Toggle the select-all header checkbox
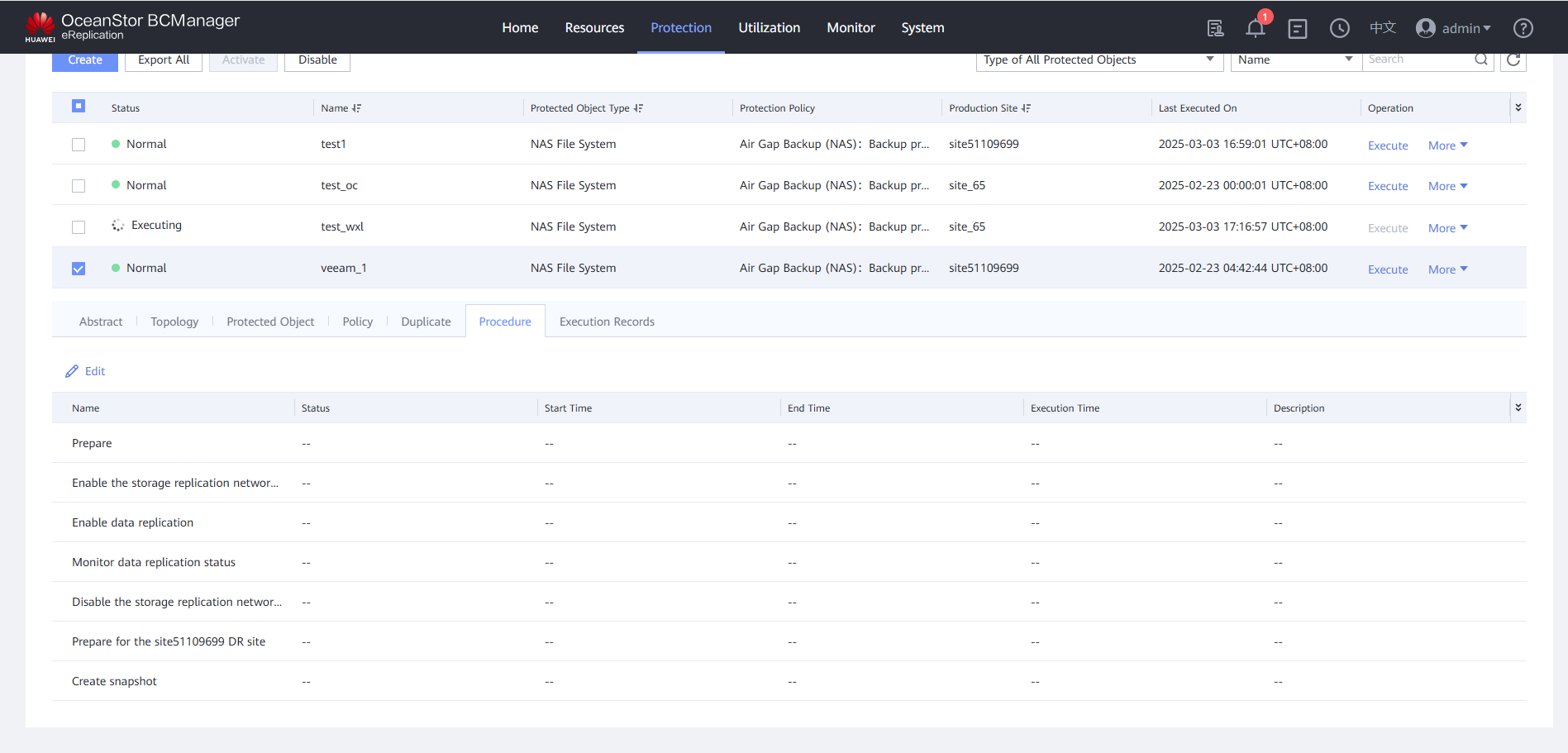The width and height of the screenshot is (1568, 753). (79, 106)
